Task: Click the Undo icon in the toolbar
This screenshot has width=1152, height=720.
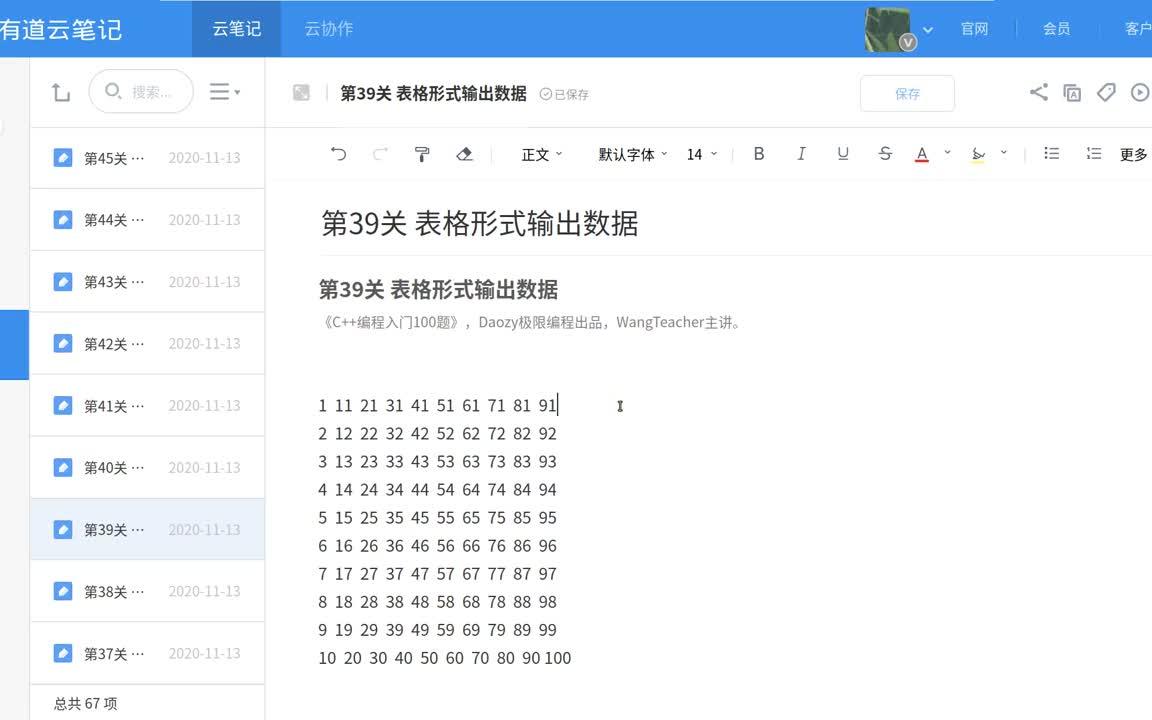Action: (338, 153)
